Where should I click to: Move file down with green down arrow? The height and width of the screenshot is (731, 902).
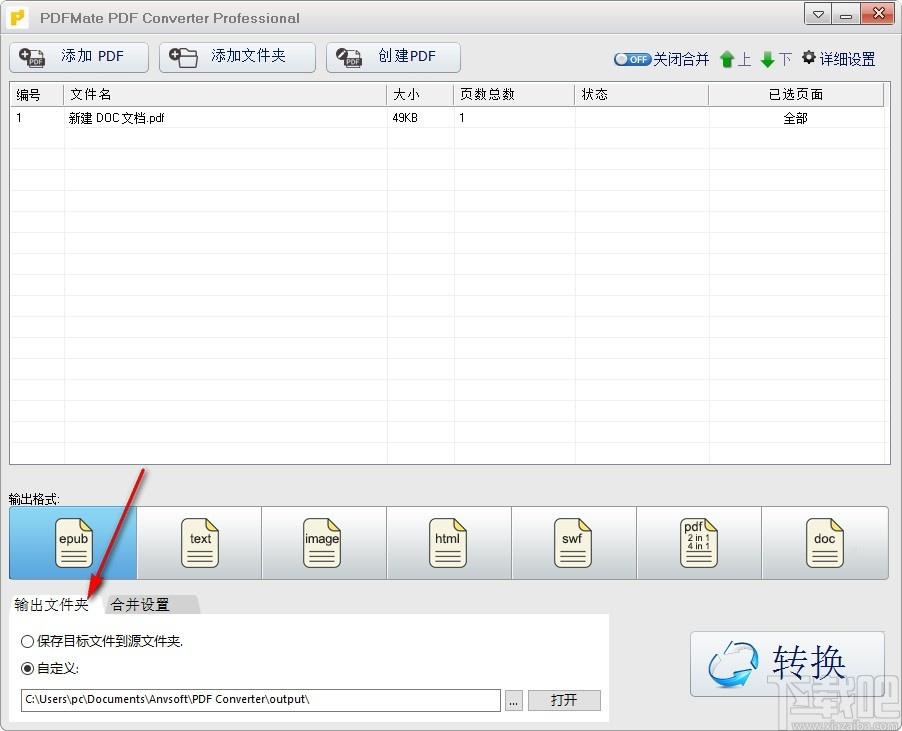(767, 59)
